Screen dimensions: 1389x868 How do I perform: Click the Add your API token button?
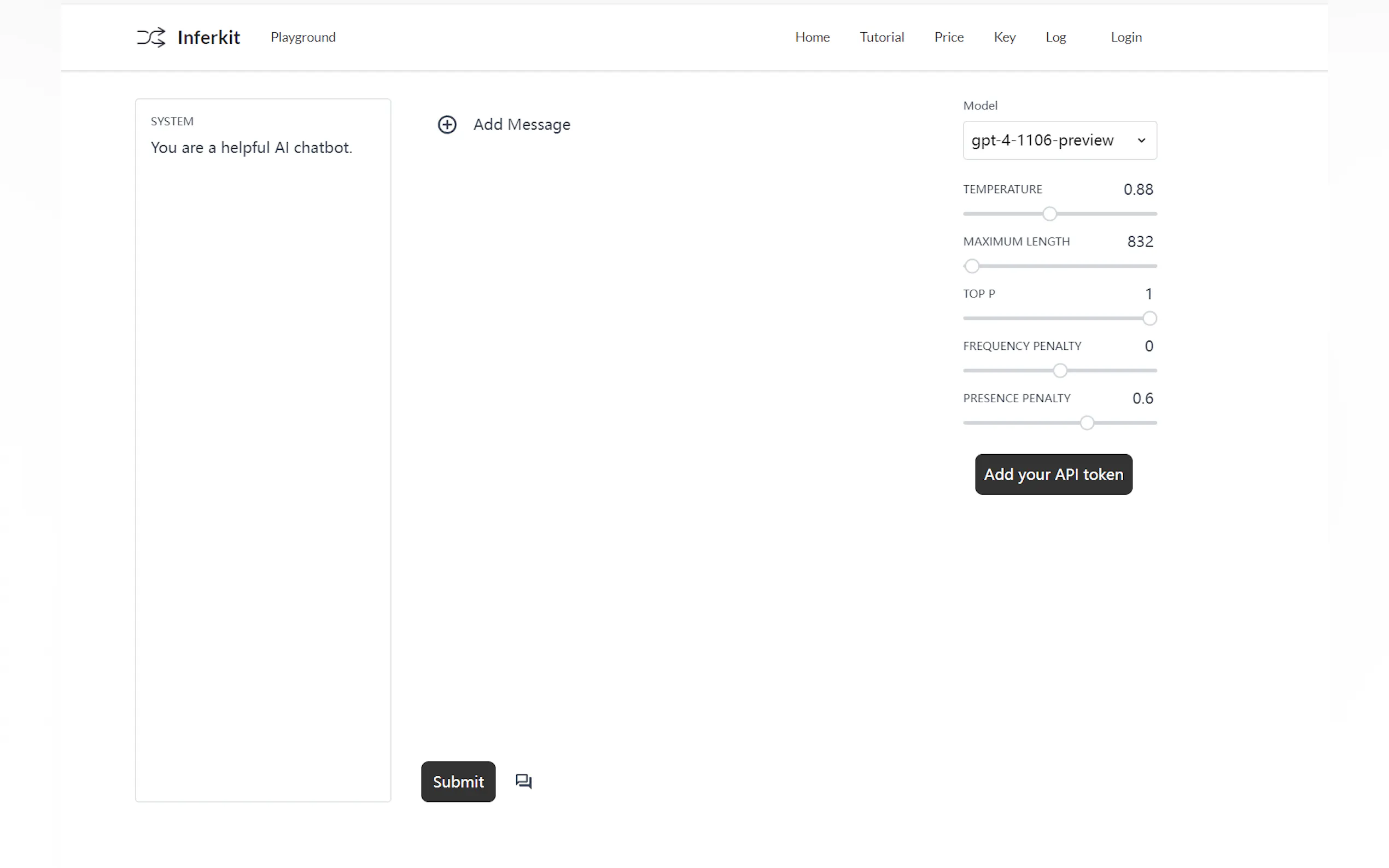(1053, 474)
